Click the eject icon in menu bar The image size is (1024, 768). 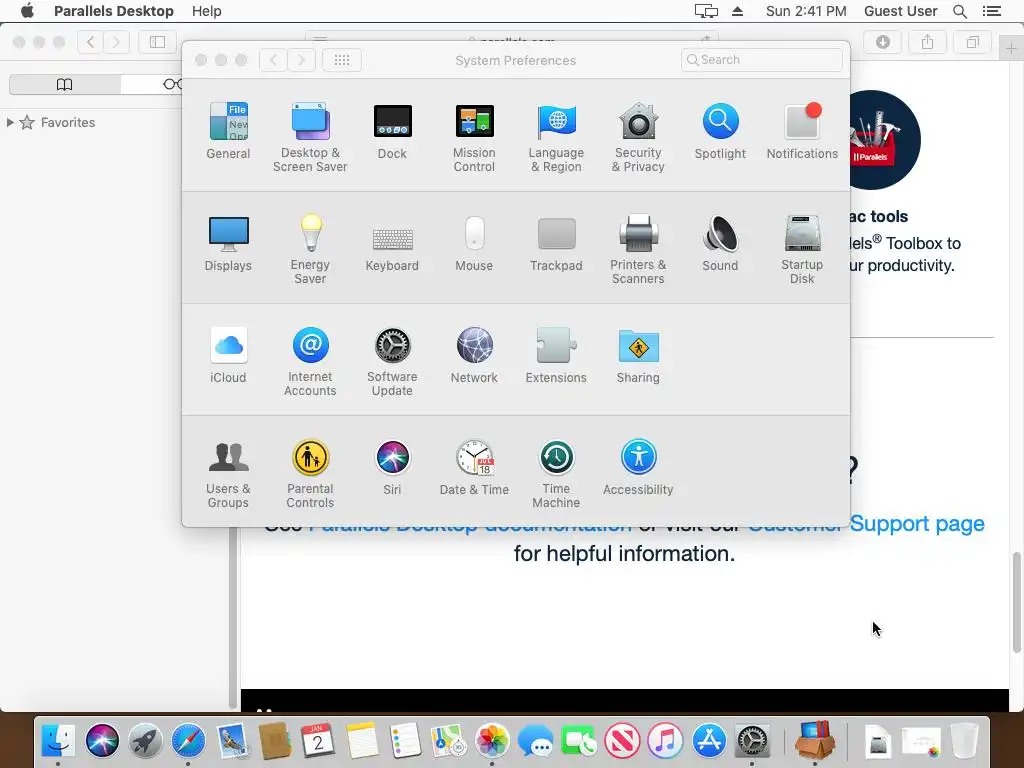pos(737,11)
